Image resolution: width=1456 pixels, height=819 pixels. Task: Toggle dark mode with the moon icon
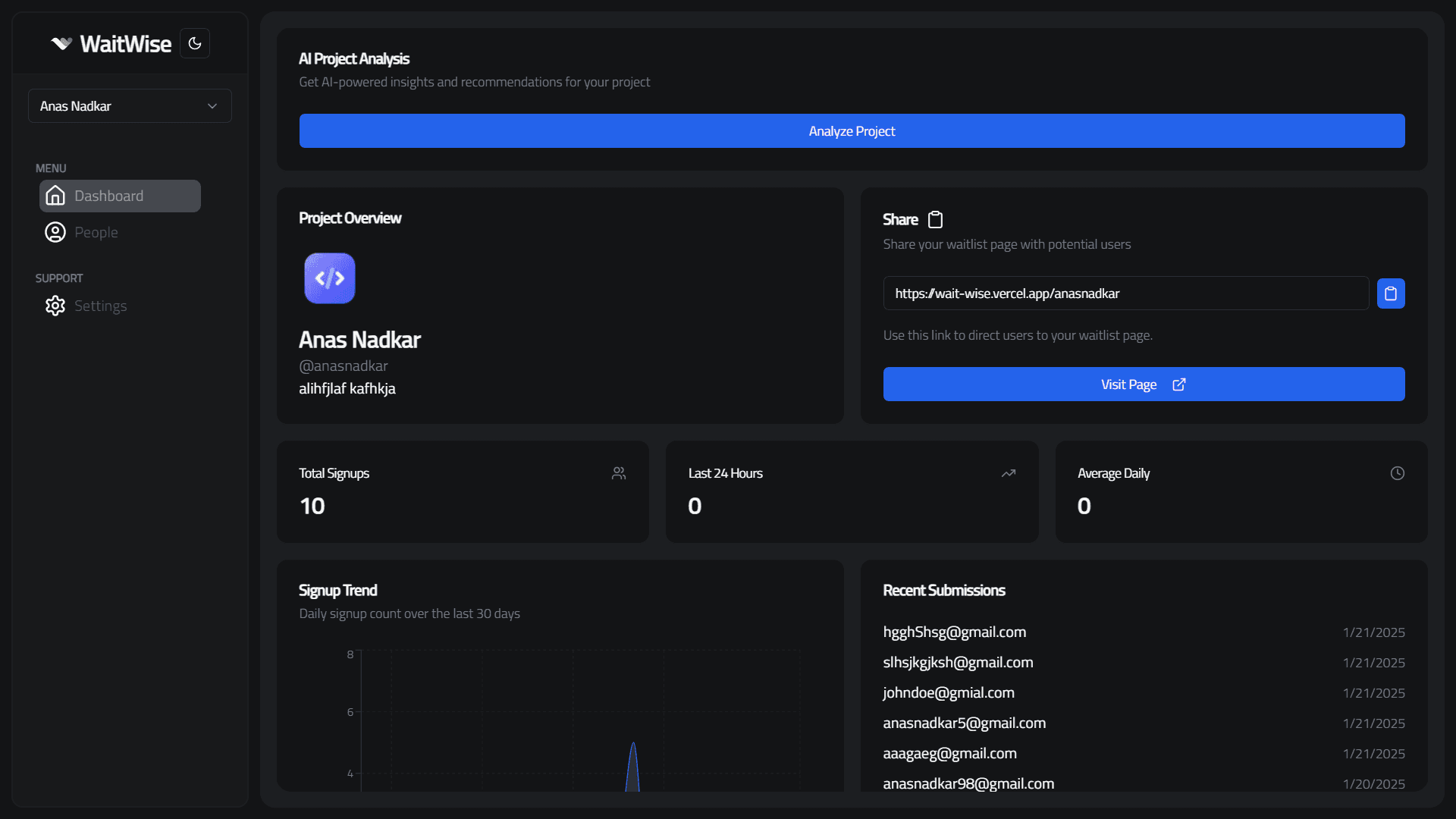pyautogui.click(x=195, y=43)
